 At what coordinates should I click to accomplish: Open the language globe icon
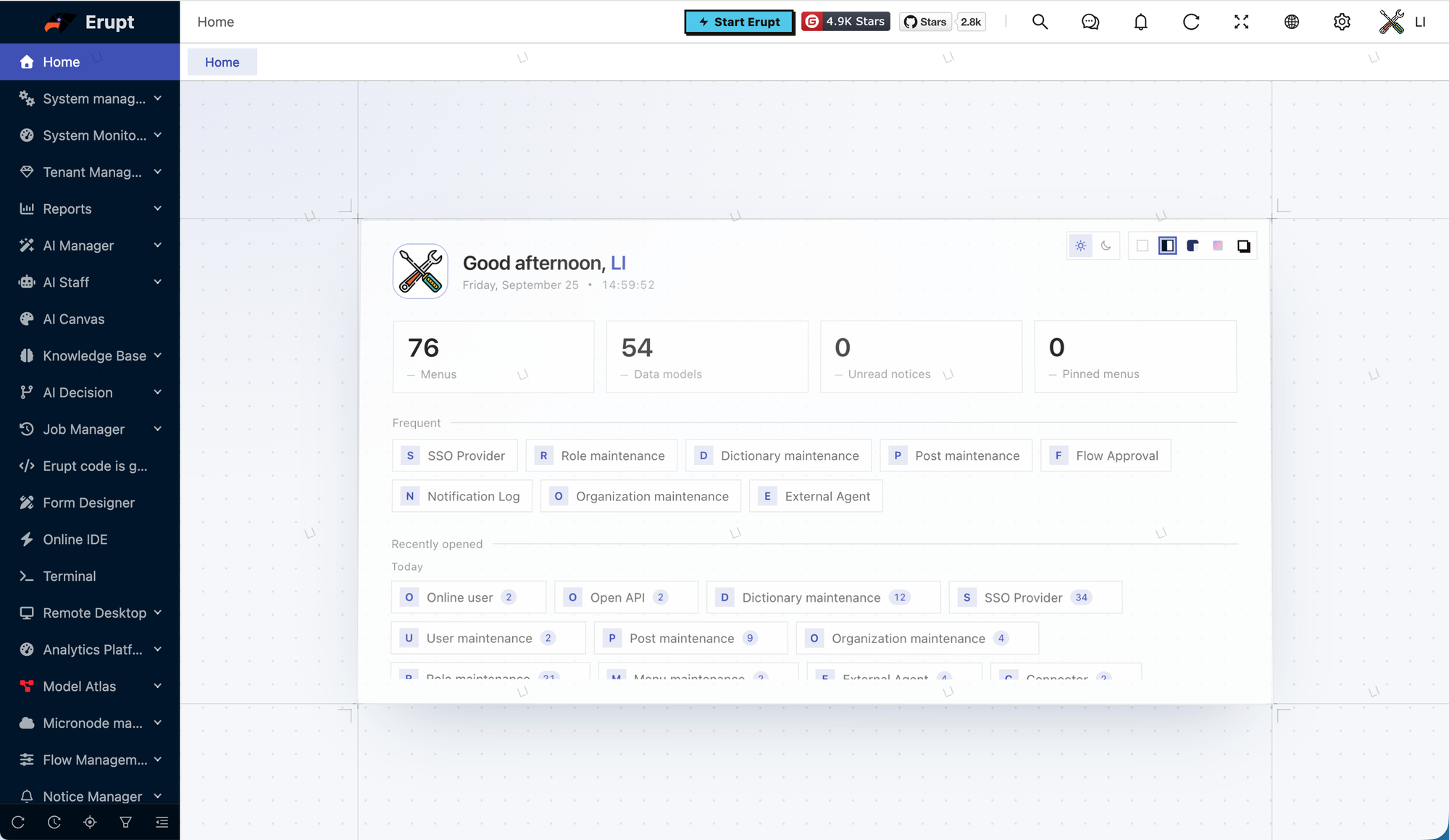1292,22
